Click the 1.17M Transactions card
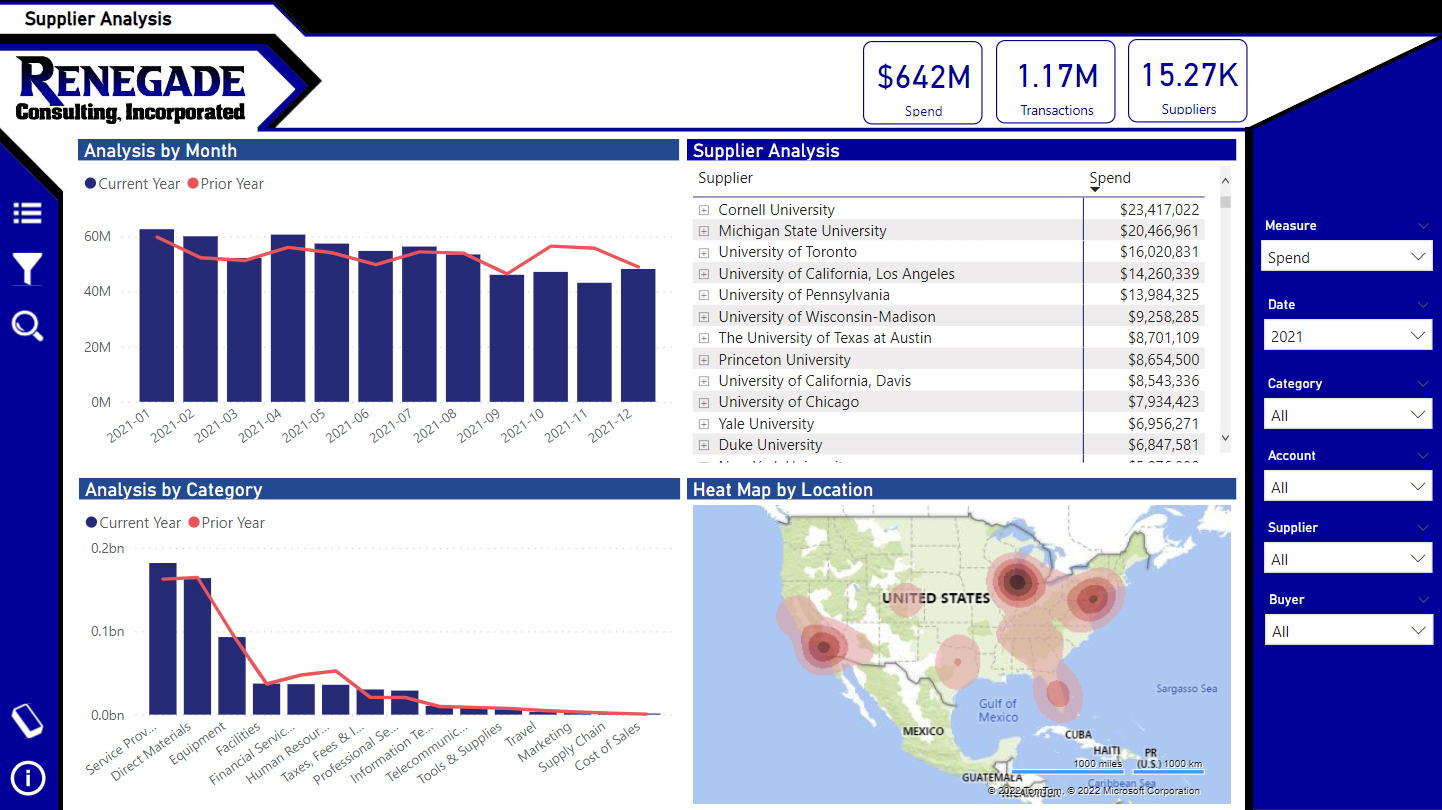 pos(1056,82)
